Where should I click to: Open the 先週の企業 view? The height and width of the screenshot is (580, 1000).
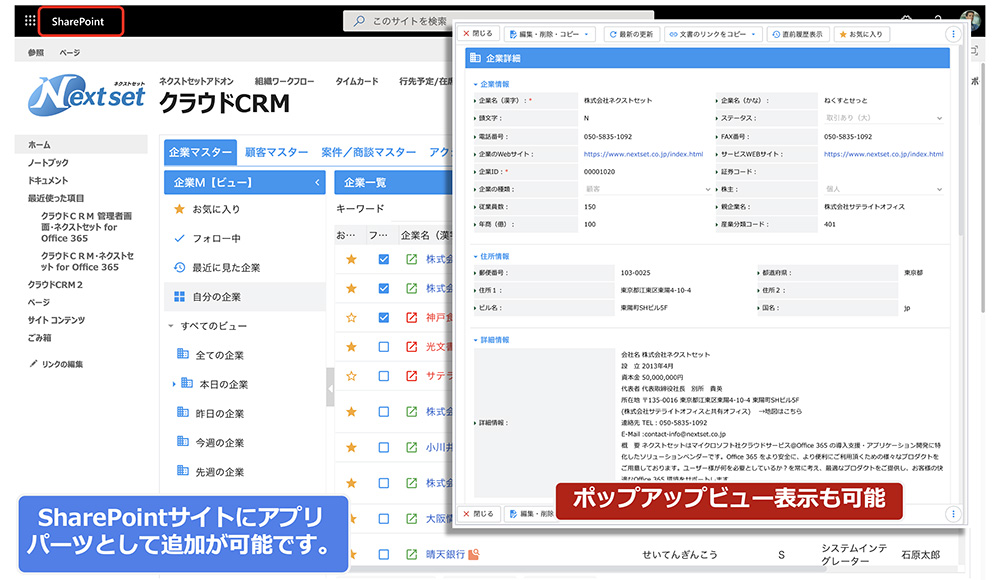[x=210, y=472]
